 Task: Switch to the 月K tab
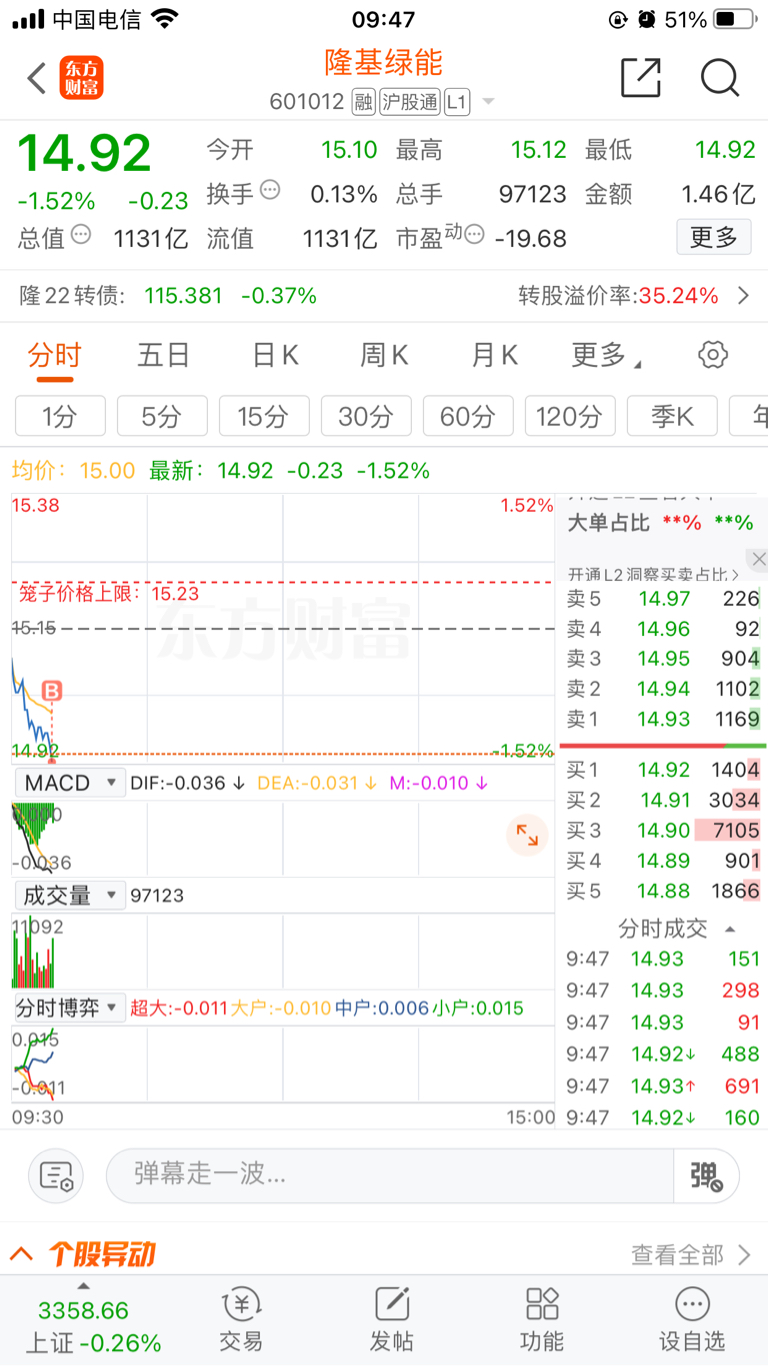pos(494,355)
